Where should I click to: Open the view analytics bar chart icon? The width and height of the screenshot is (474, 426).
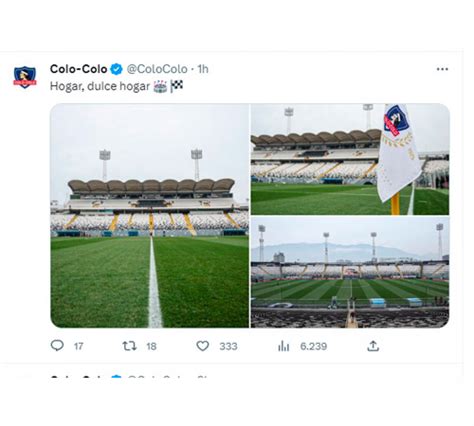pyautogui.click(x=283, y=346)
